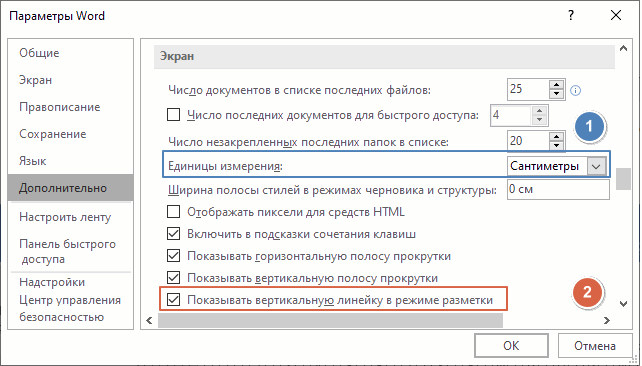Click the Отмена button
The height and width of the screenshot is (366, 642).
595,346
